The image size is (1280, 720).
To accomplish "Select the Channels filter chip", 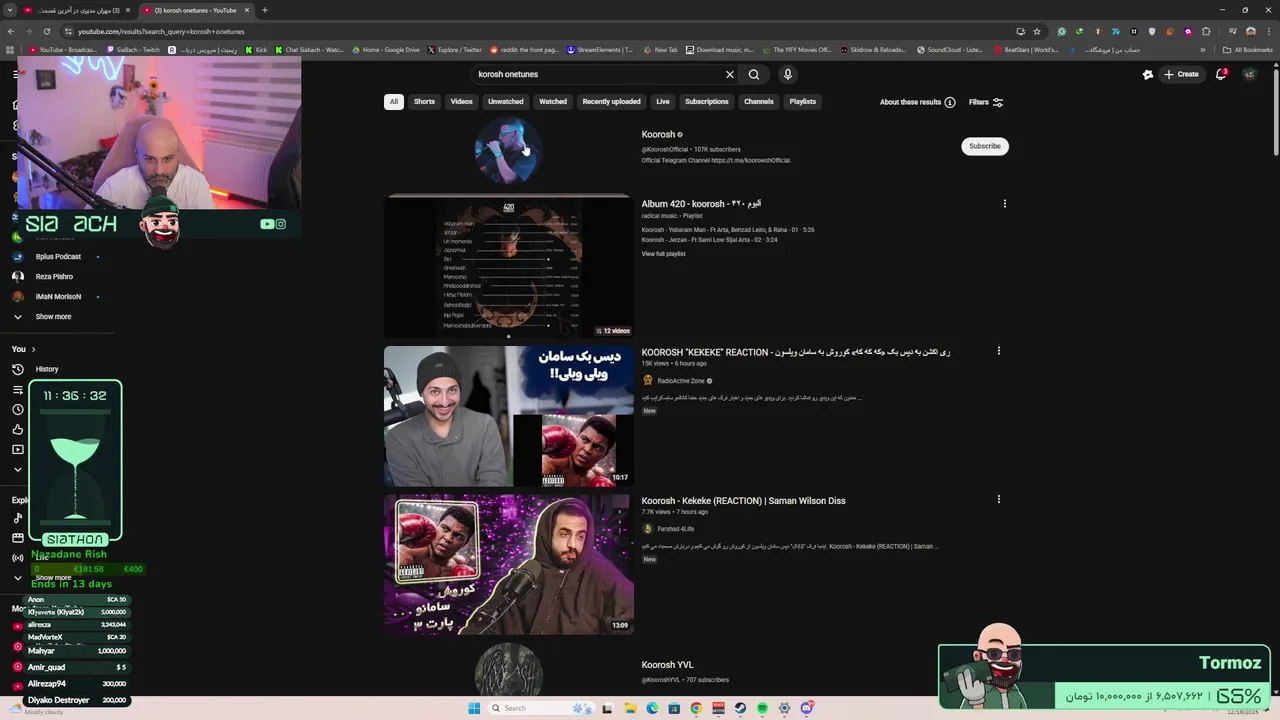I will click(758, 101).
